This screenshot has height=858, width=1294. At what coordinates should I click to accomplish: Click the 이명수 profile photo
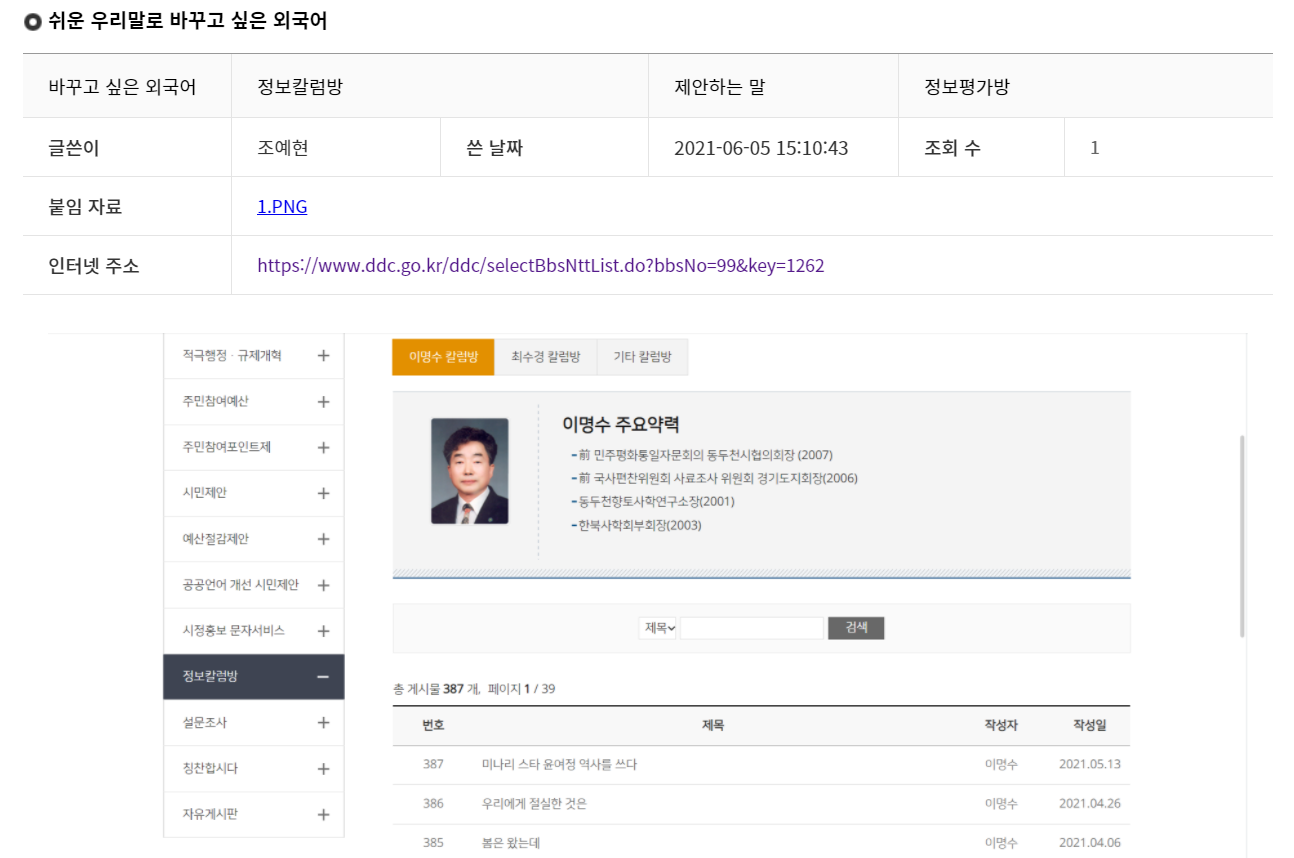(469, 471)
